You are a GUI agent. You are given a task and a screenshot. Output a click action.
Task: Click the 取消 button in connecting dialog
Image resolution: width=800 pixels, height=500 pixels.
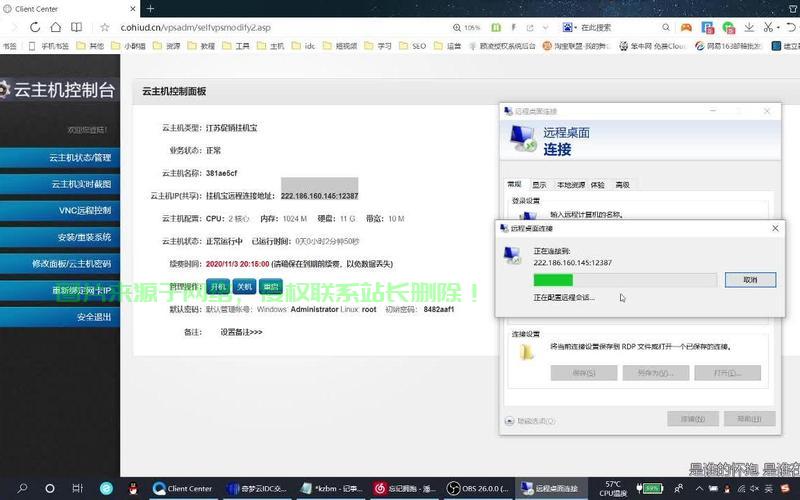[750, 280]
